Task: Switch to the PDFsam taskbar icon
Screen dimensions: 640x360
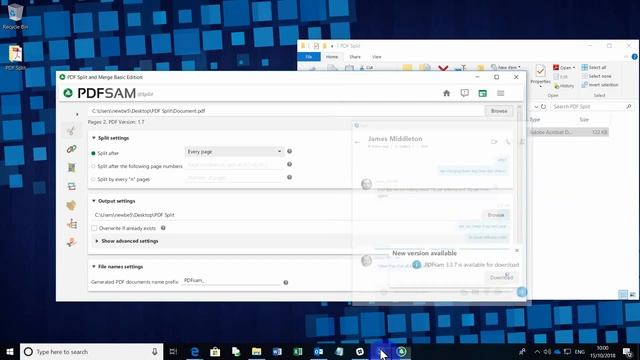Action: click(401, 352)
